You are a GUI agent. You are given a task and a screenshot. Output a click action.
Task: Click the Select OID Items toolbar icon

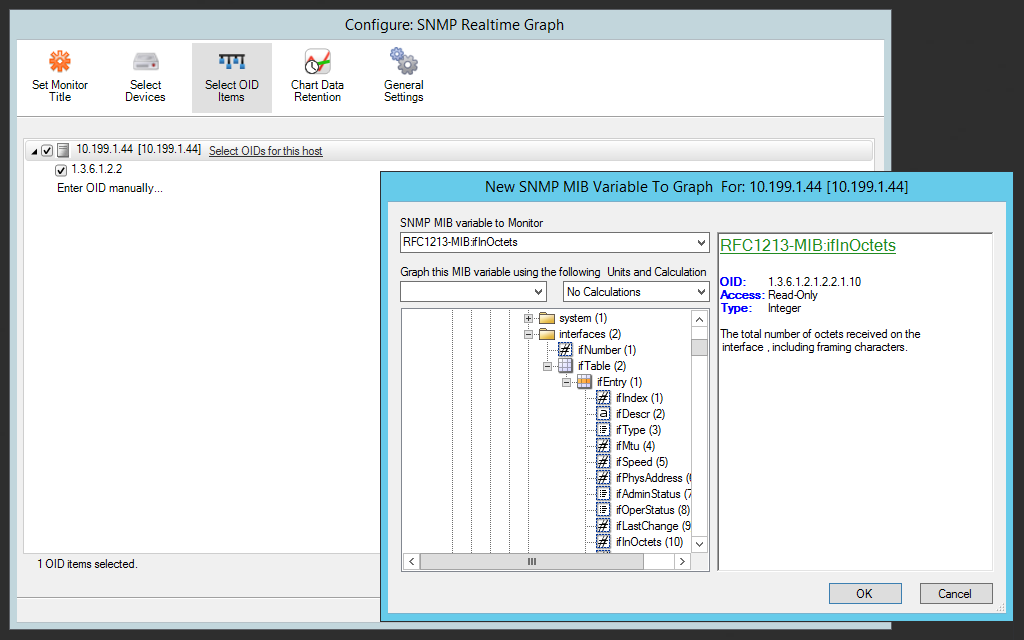[231, 75]
